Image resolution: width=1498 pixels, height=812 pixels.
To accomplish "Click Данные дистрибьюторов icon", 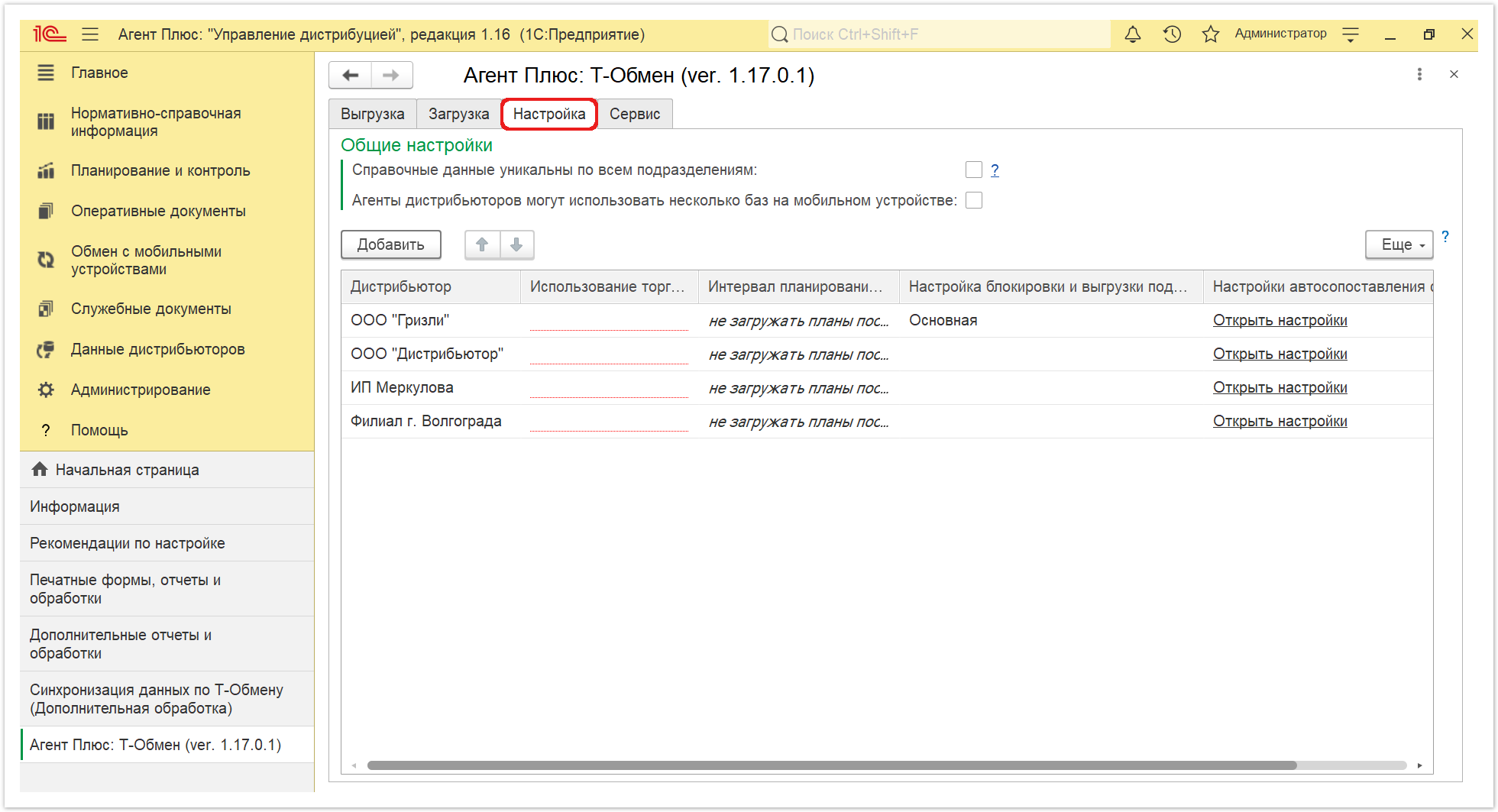I will point(46,349).
